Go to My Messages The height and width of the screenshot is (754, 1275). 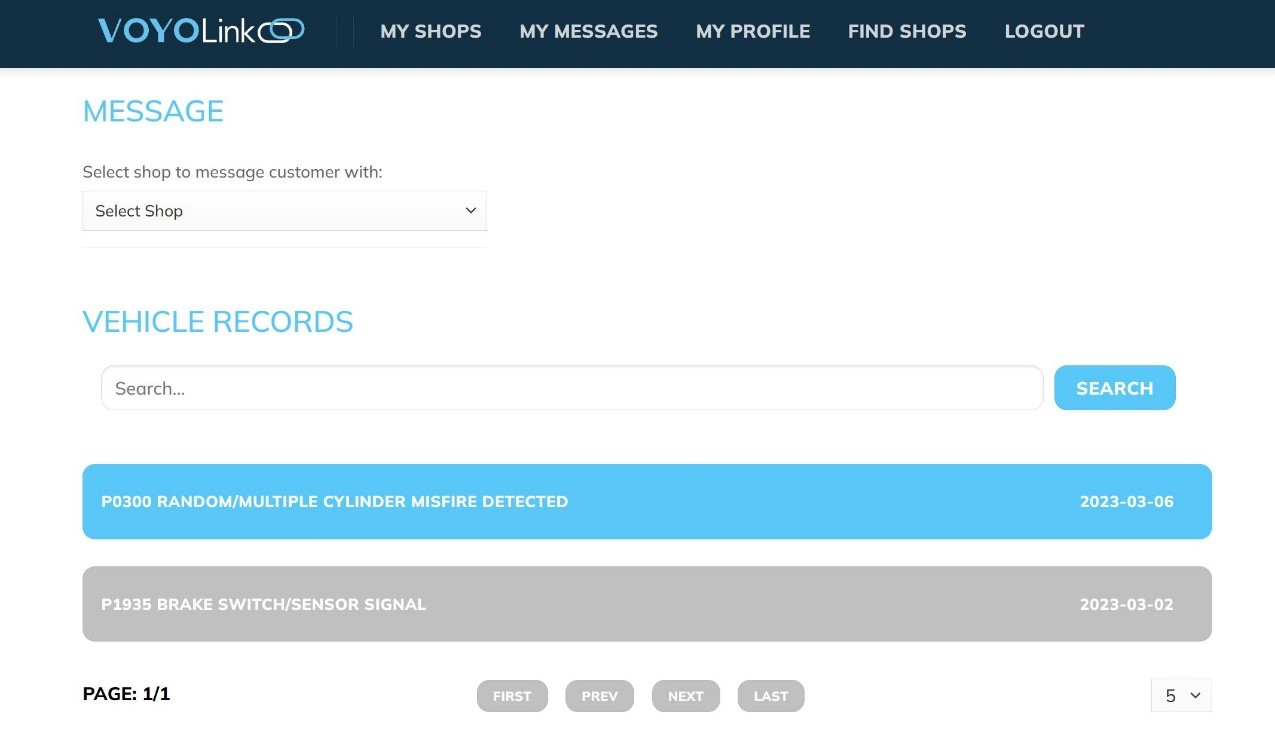(588, 32)
